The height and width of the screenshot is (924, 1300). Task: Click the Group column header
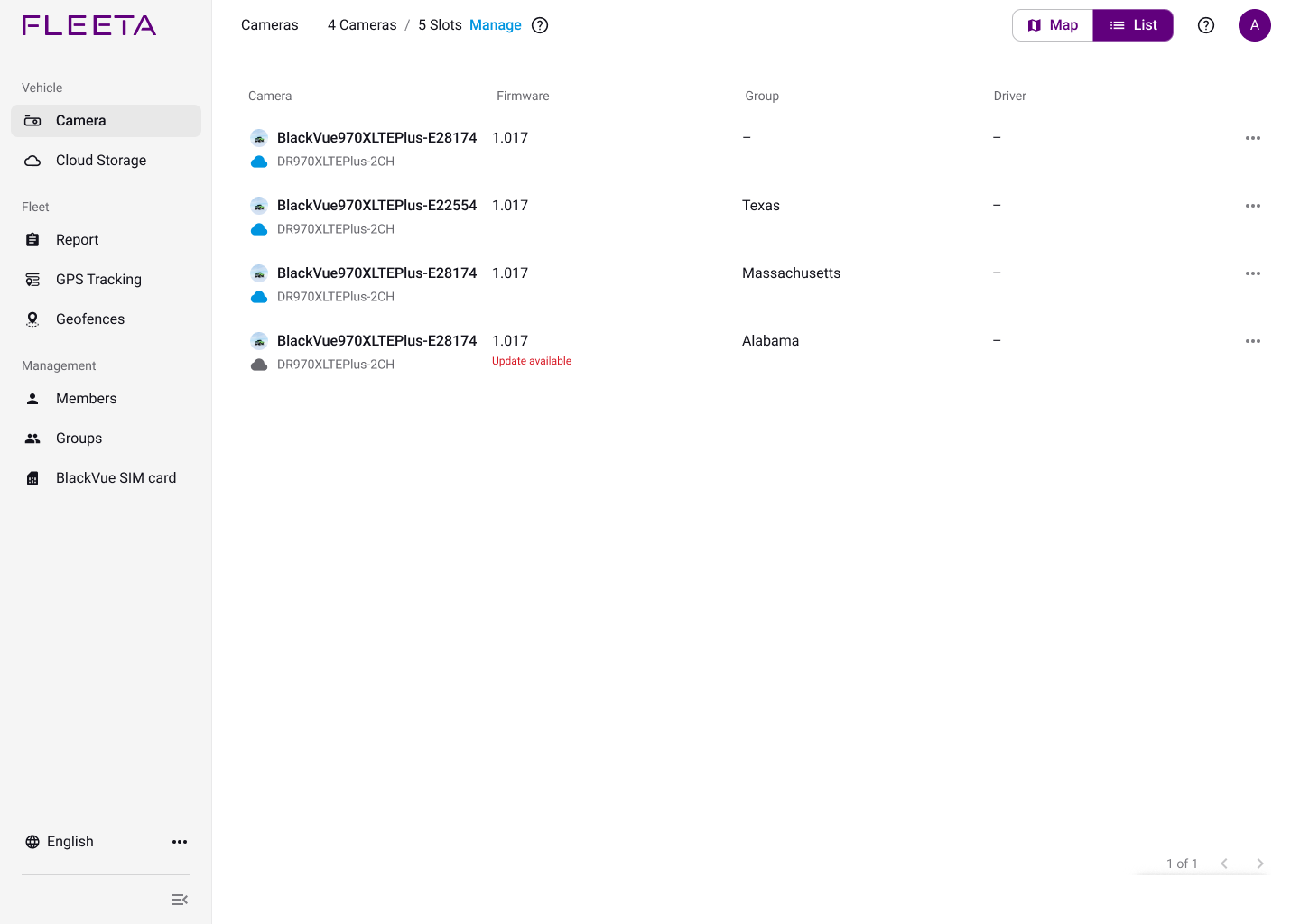[762, 96]
